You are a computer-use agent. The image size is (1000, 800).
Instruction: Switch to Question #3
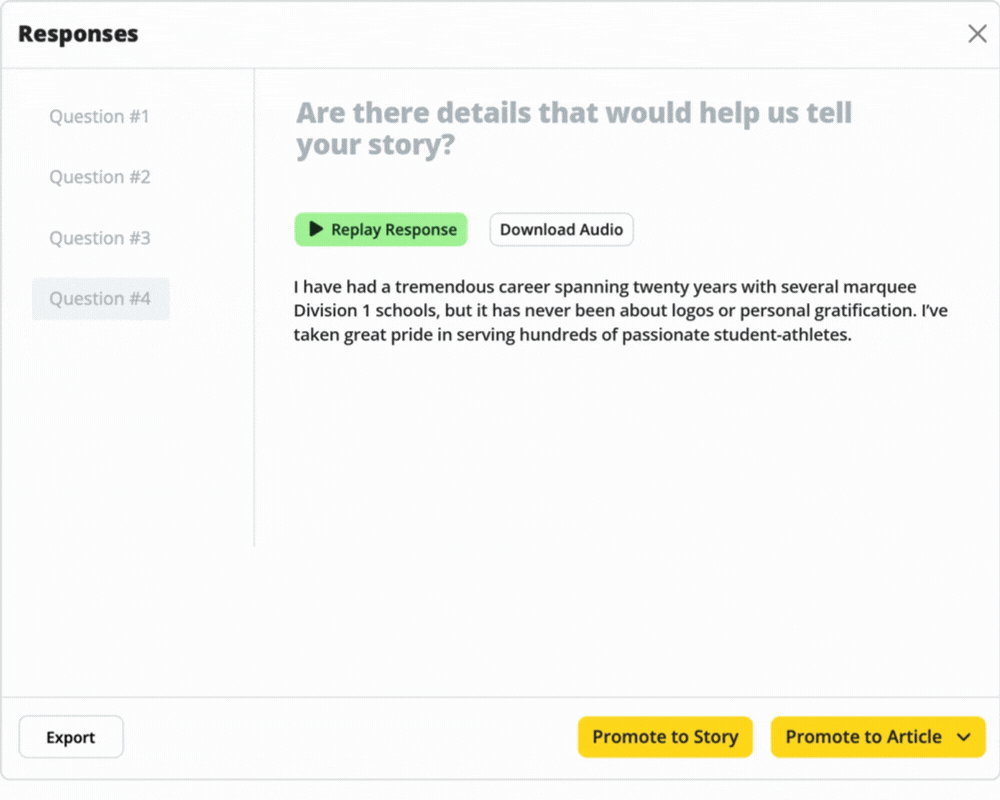click(x=99, y=238)
